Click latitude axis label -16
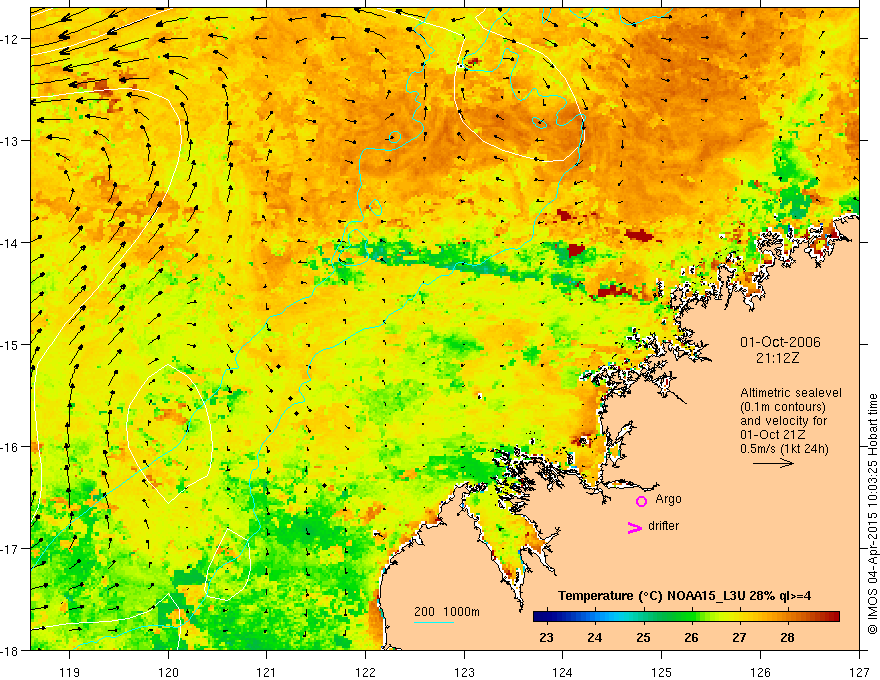Screen dimensions: 880x680 pyautogui.click(x=11, y=447)
